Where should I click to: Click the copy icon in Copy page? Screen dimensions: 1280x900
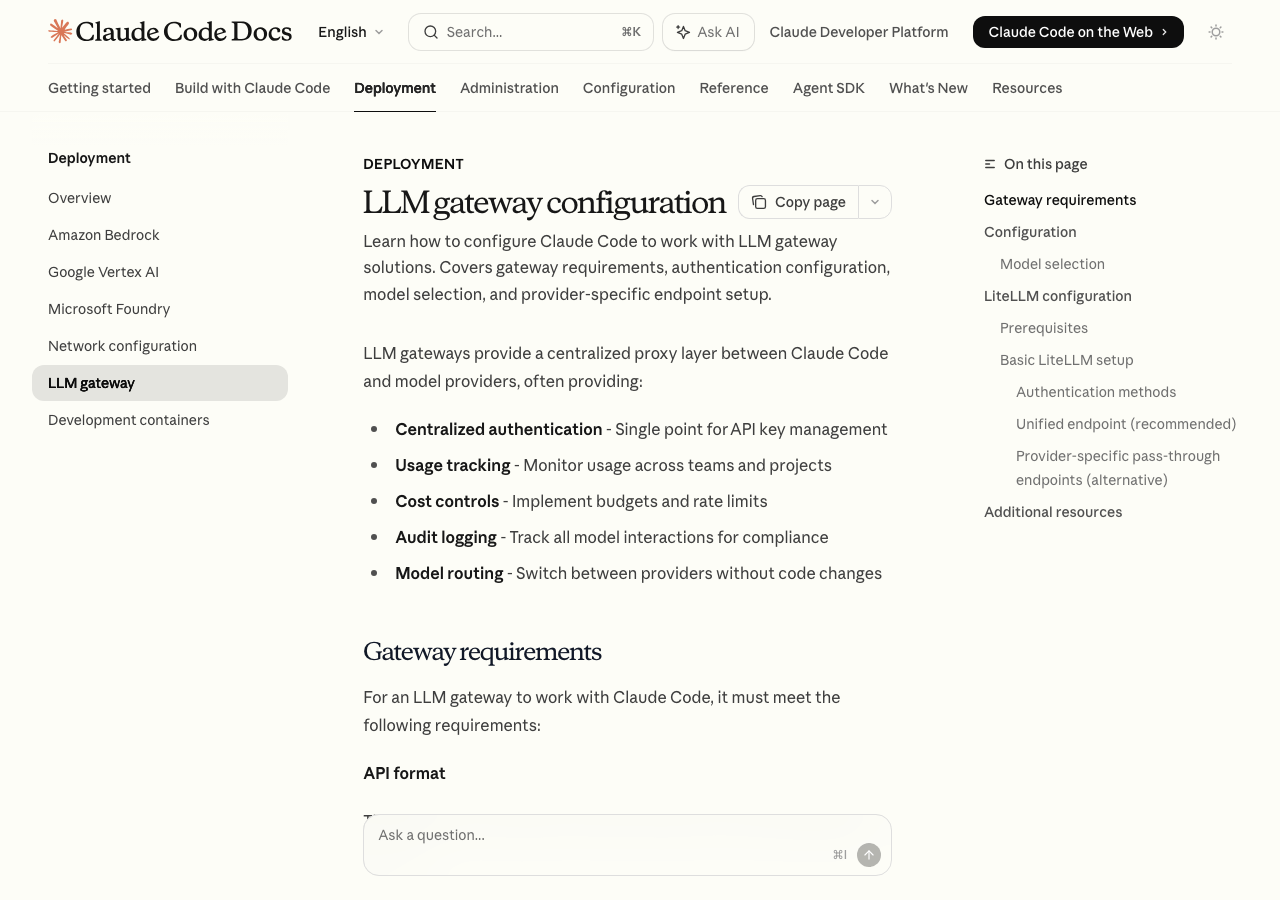(x=759, y=202)
